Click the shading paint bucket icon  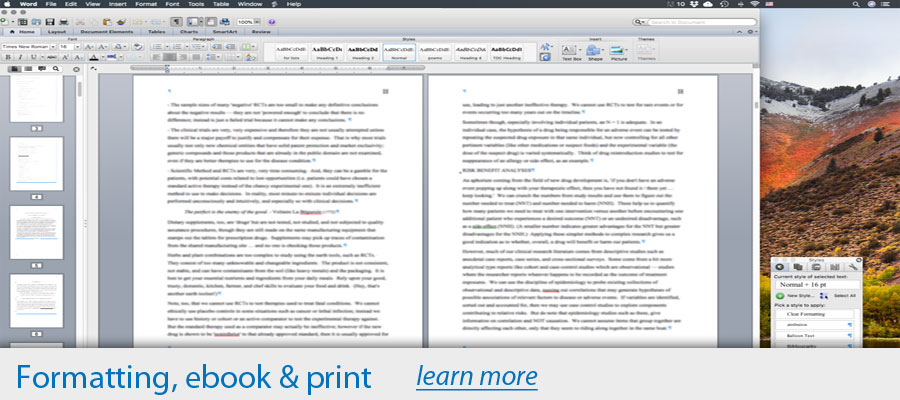tap(250, 57)
